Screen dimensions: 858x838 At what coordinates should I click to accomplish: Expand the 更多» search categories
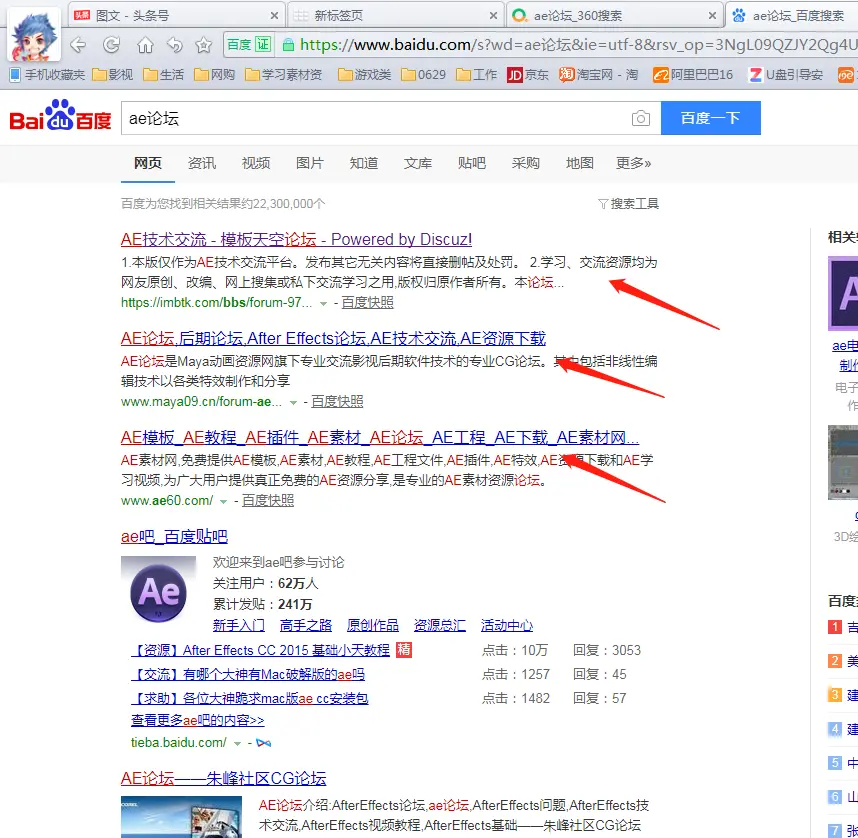[x=633, y=163]
